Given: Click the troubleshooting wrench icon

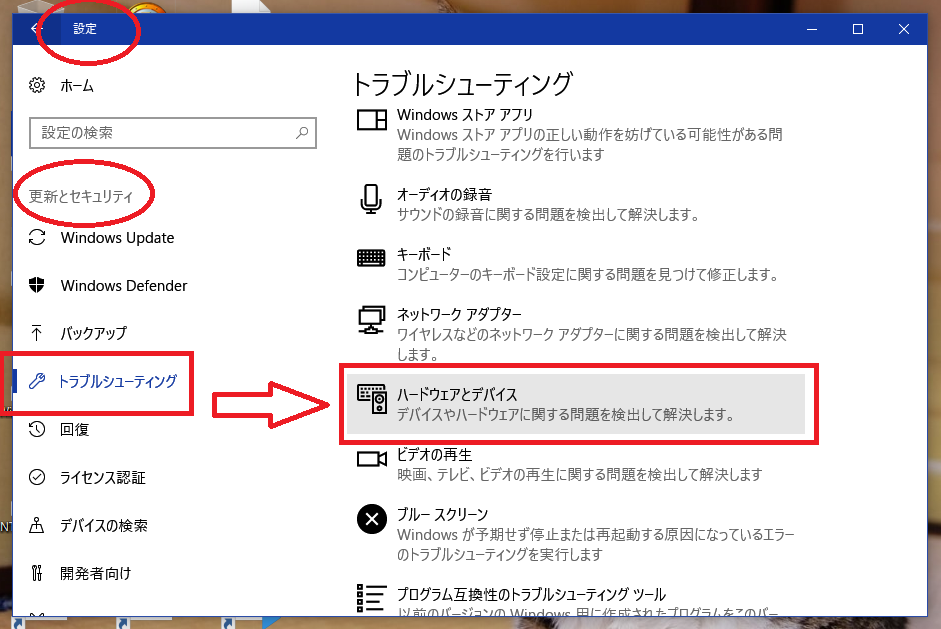Looking at the screenshot, I should tap(37, 381).
